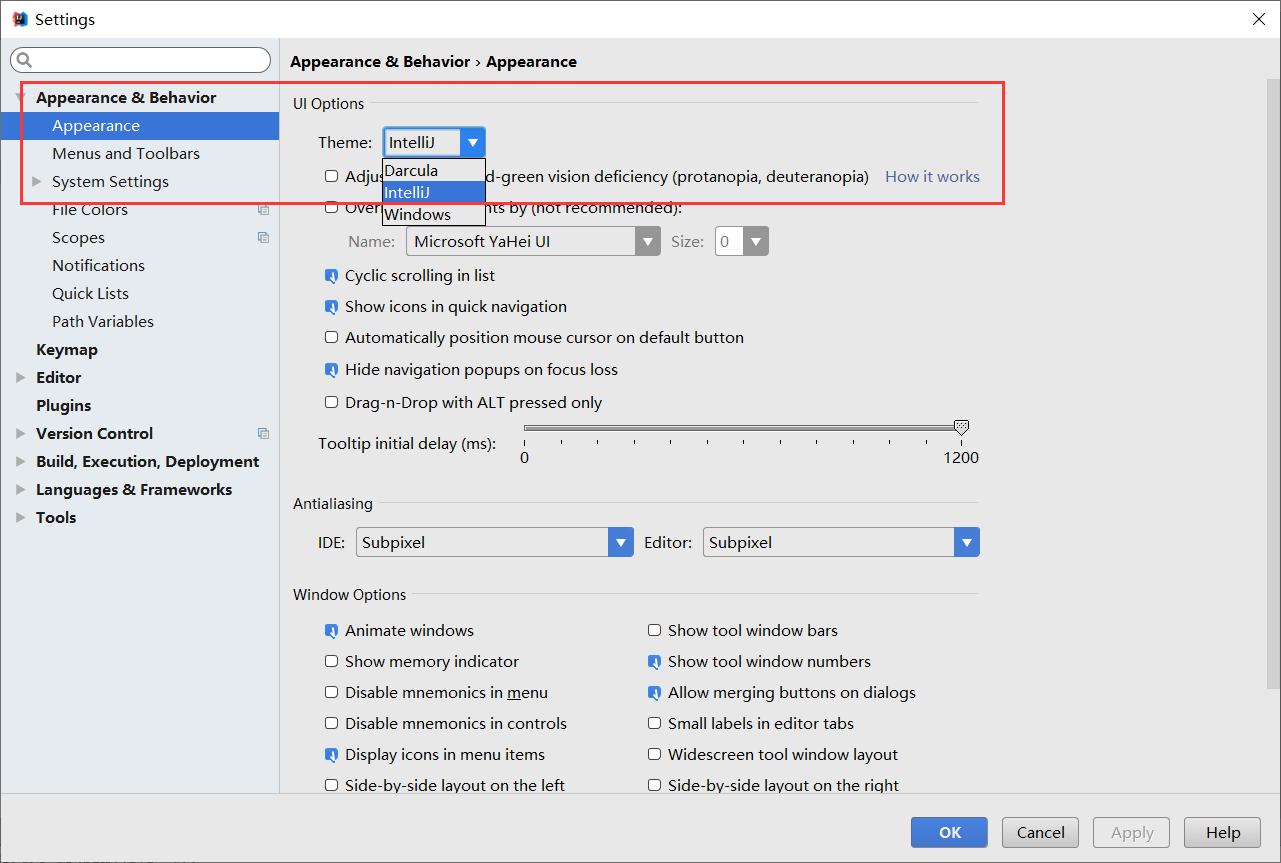Toggle Drag-n-Drop with ALT pressed only

click(x=332, y=403)
